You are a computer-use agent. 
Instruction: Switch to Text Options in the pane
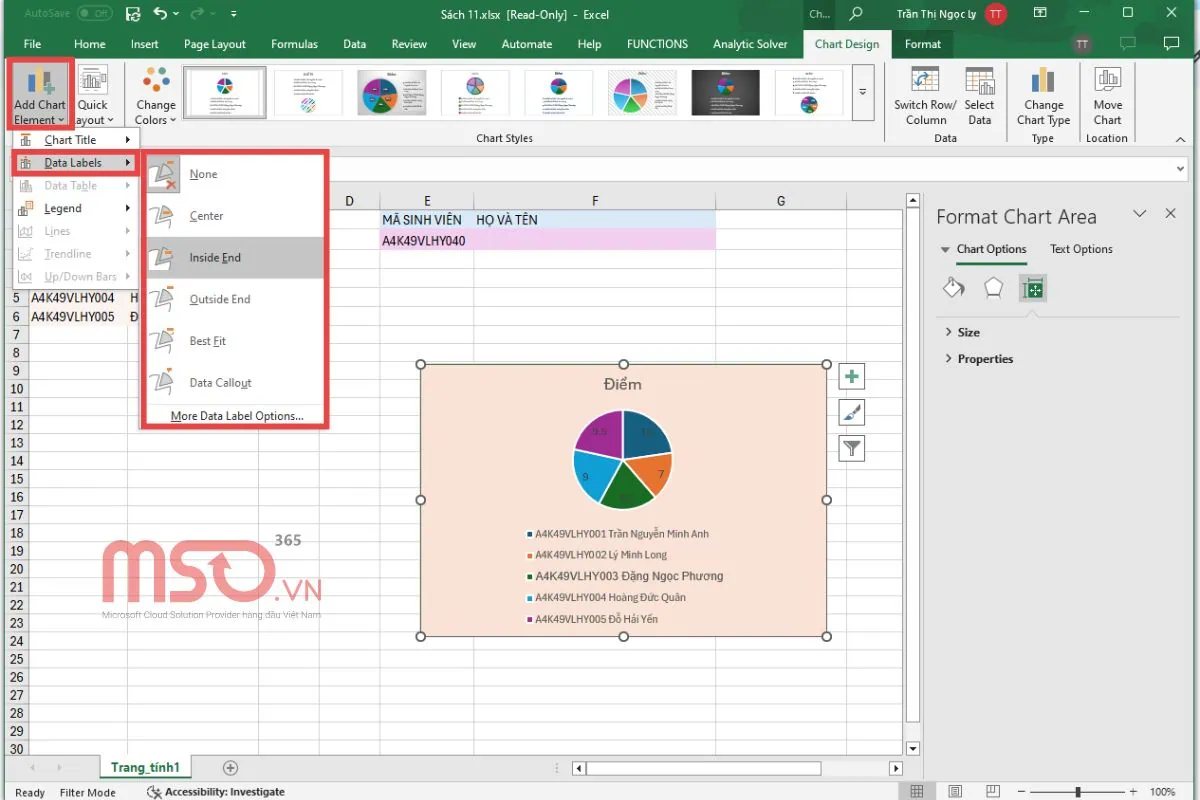tap(1080, 249)
